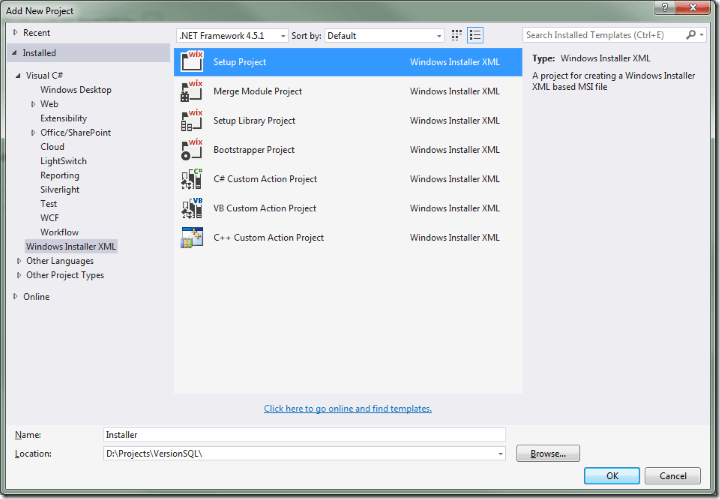
Task: Close the Add New Project dialog
Action: [693, 7]
